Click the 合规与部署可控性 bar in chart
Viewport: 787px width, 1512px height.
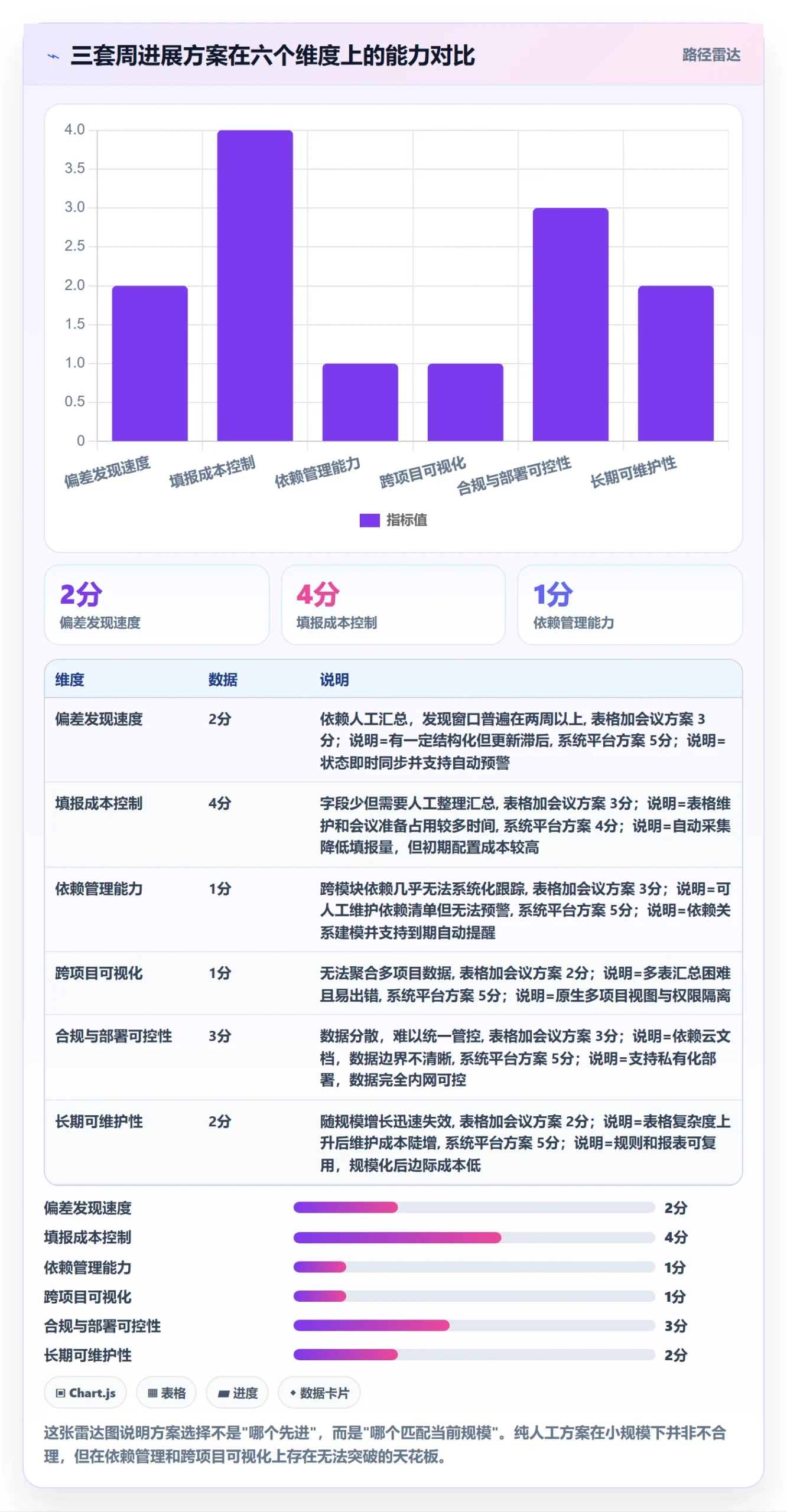[570, 324]
